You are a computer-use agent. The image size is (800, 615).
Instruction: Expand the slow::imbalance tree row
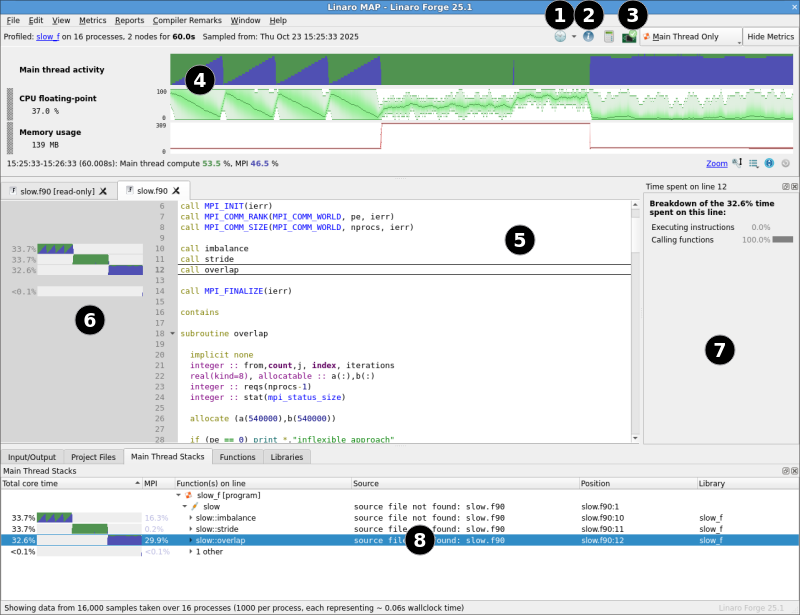pyautogui.click(x=191, y=518)
